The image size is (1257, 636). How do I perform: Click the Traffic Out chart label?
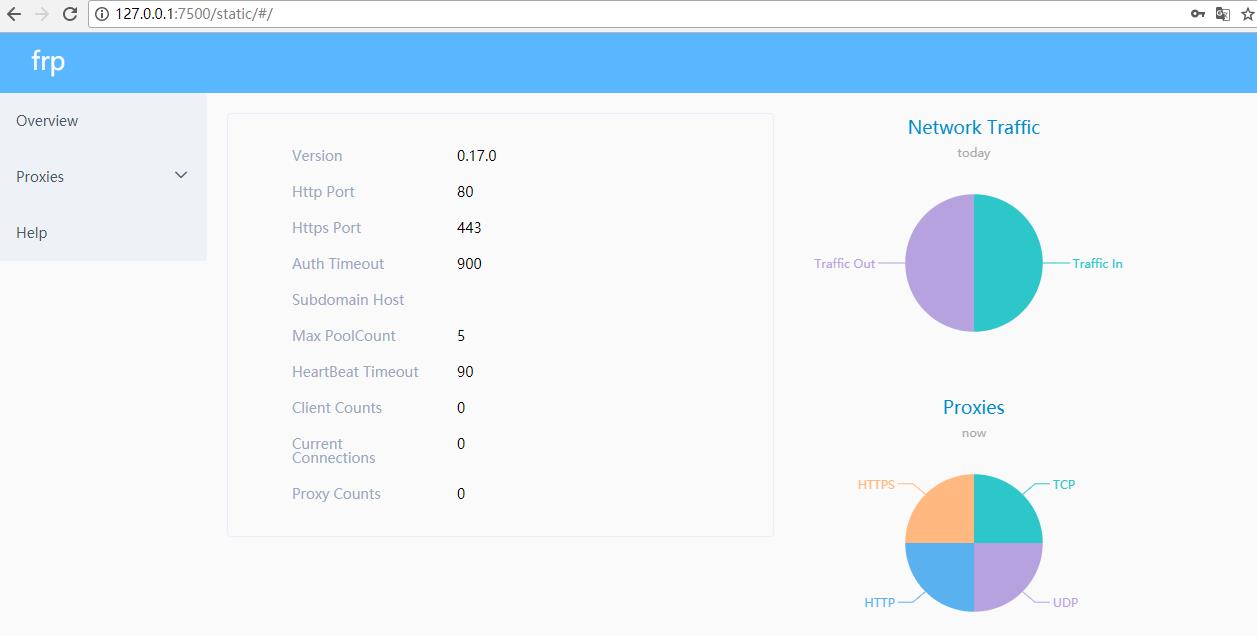point(844,264)
